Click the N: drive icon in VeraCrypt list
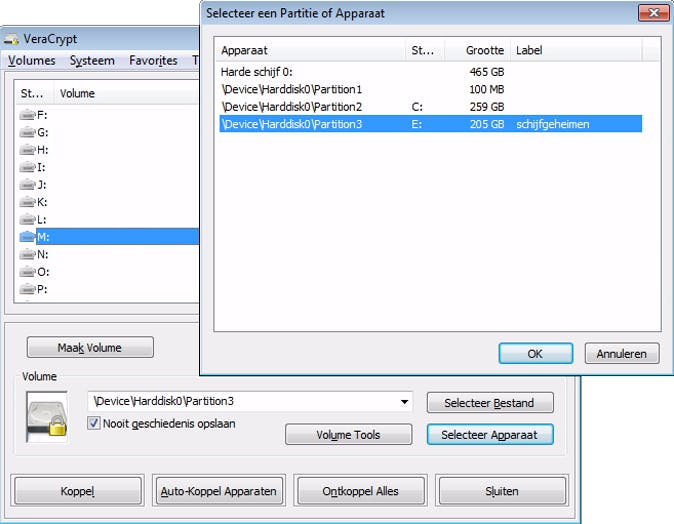Screen dimensions: 674x524 point(27,254)
